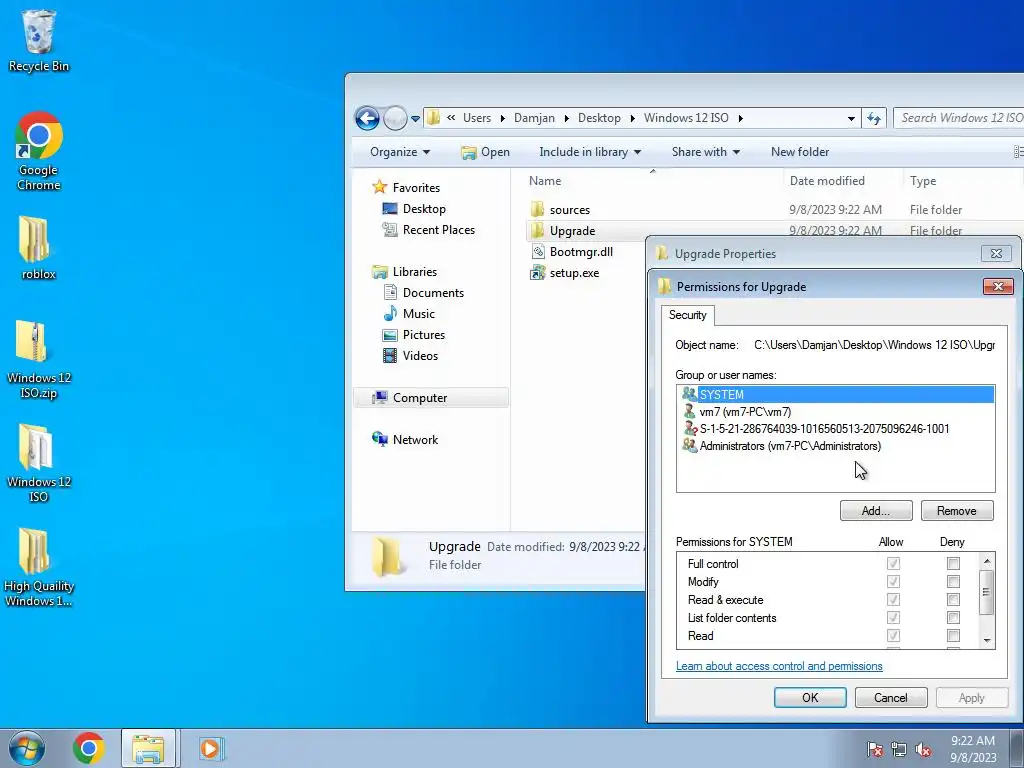Open the address bar previous locations dropdown
The height and width of the screenshot is (768, 1024).
(x=851, y=118)
